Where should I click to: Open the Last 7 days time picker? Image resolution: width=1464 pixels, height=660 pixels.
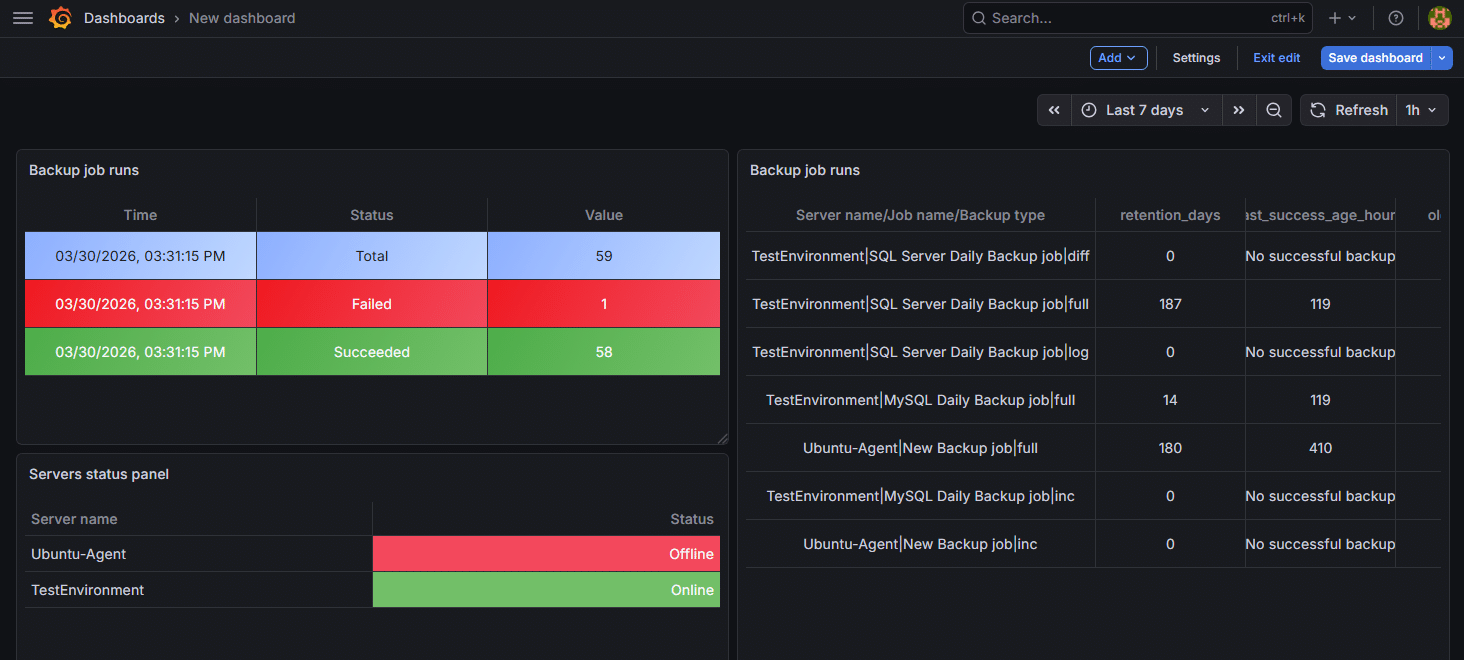coord(1146,110)
